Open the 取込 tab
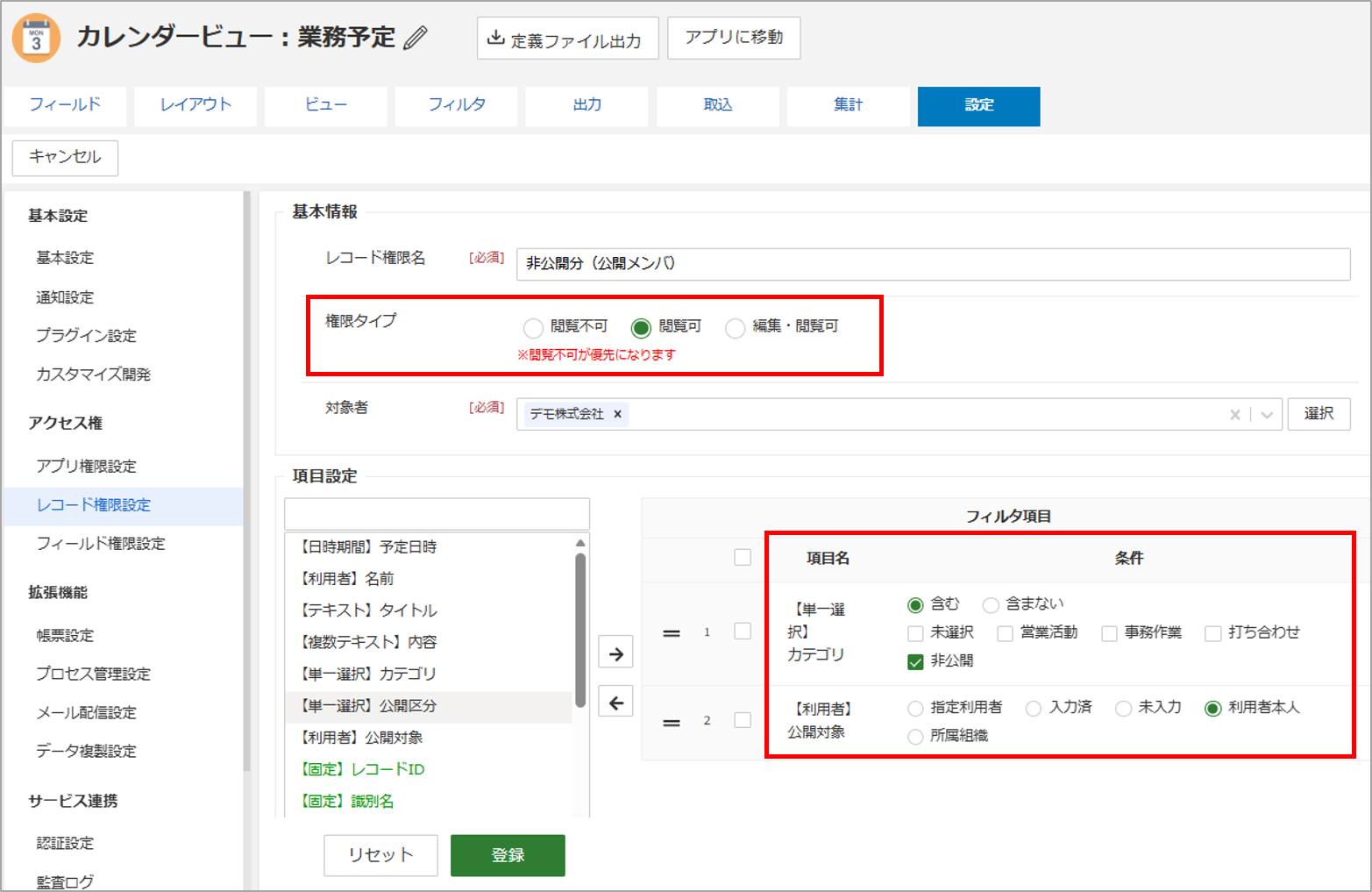The width and height of the screenshot is (1372, 892). (x=718, y=105)
